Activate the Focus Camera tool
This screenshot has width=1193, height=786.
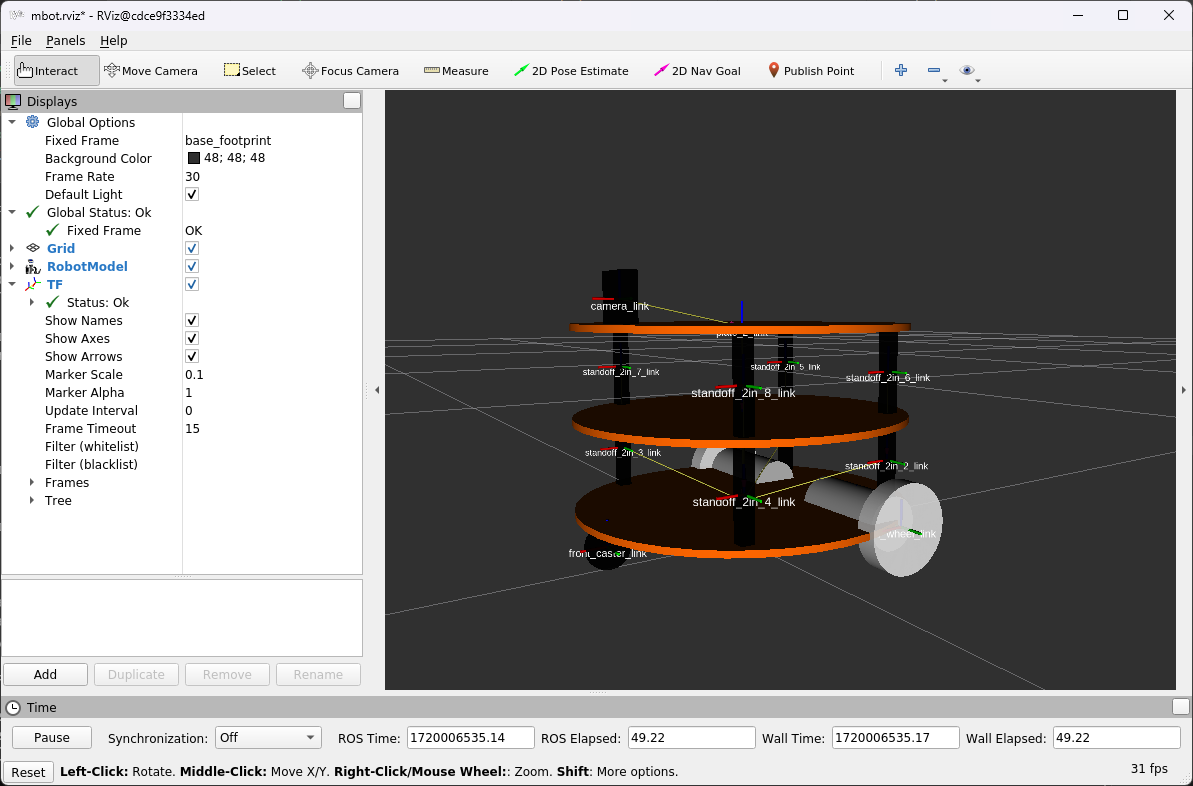350,71
